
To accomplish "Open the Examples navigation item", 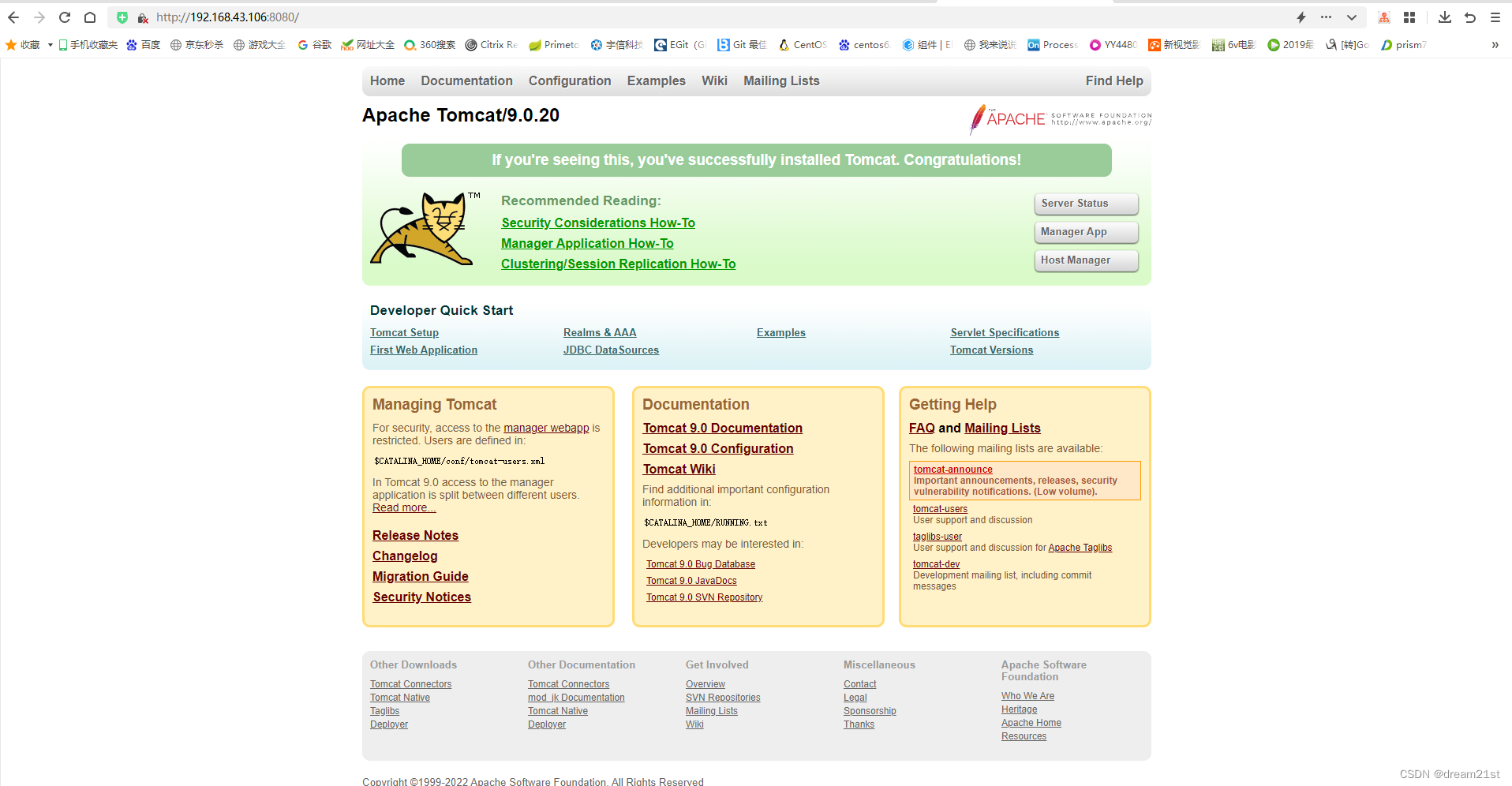I will pyautogui.click(x=657, y=80).
